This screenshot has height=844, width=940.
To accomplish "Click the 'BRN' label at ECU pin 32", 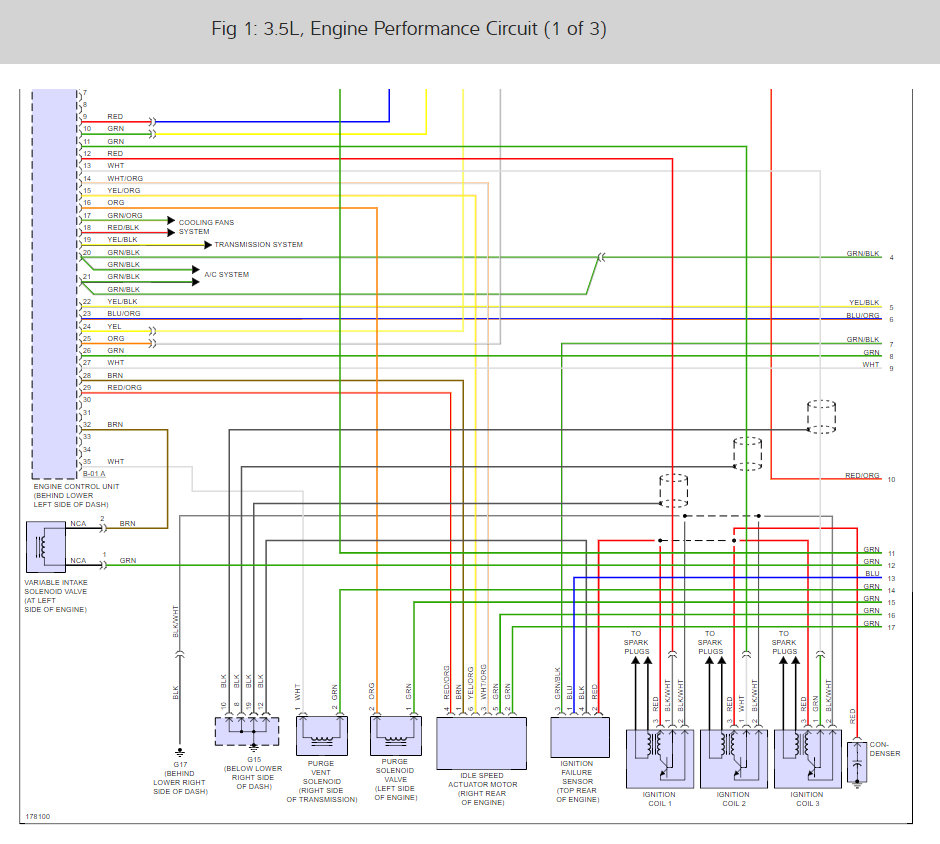I will coord(115,424).
